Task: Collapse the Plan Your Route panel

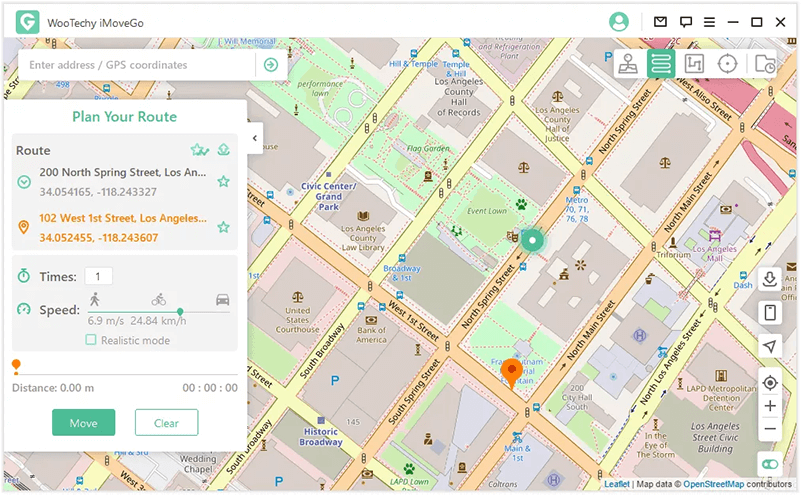Action: 254,138
